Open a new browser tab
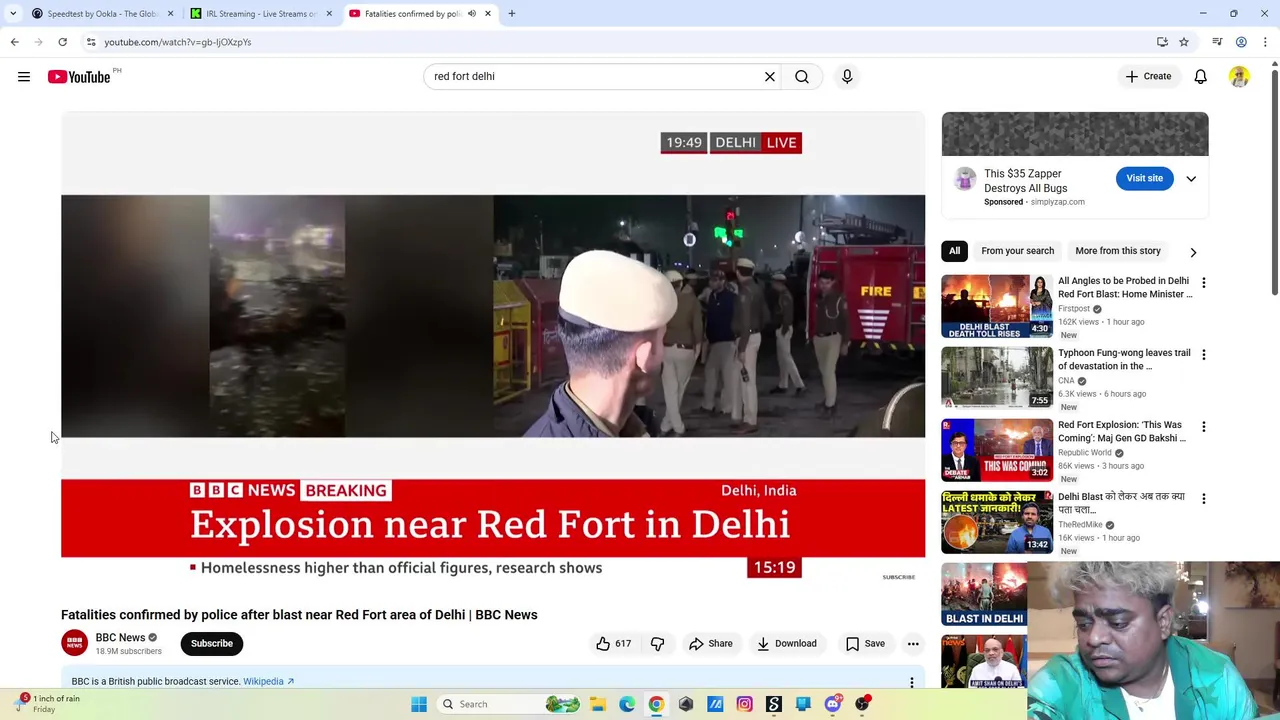1280x720 pixels. [x=511, y=13]
